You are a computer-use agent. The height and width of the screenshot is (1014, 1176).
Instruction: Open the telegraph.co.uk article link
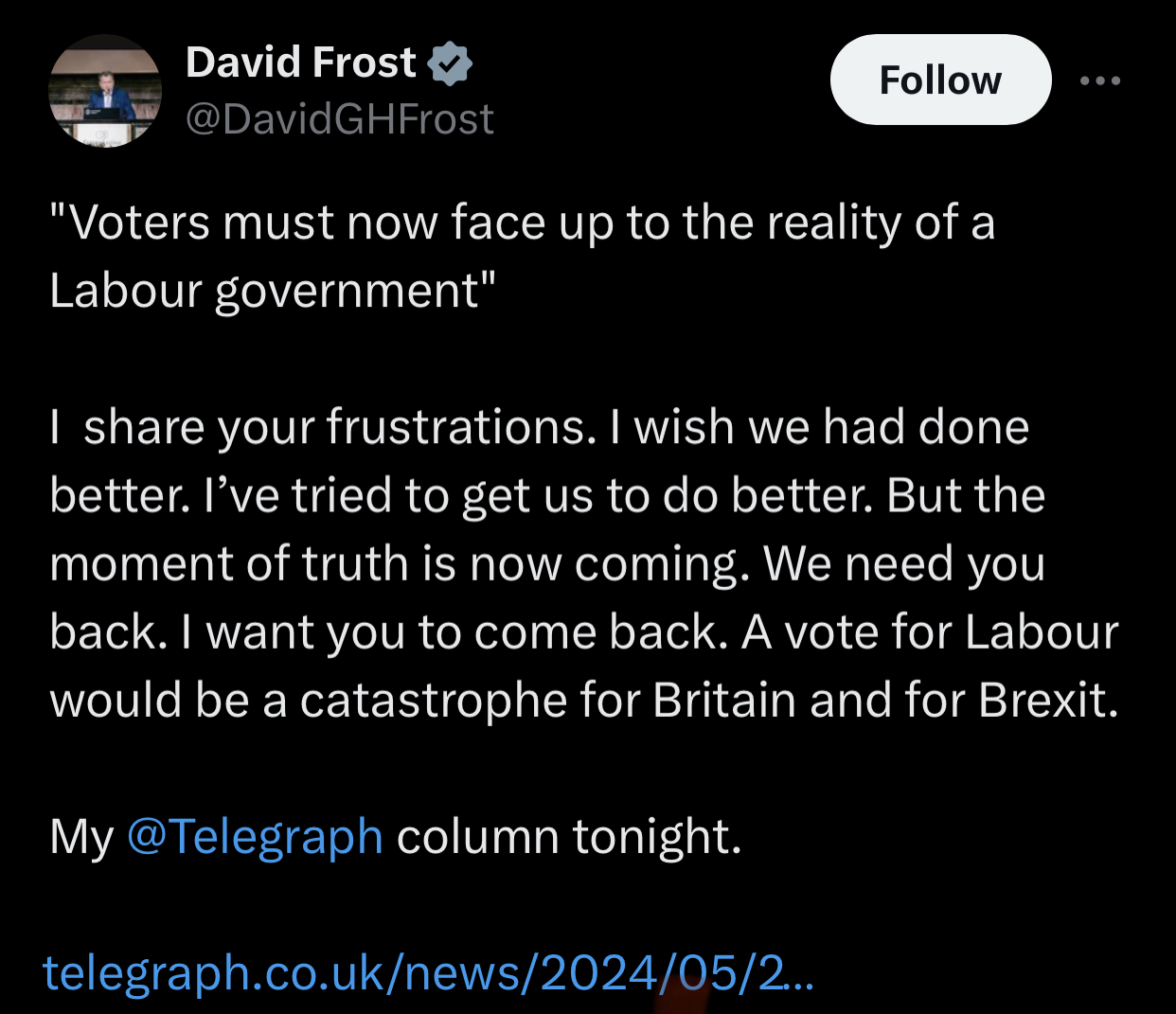[428, 973]
